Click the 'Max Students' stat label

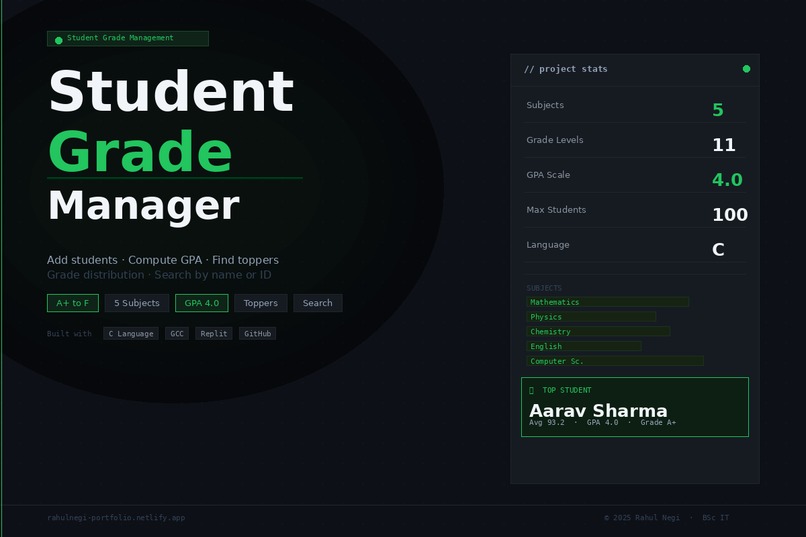pos(556,210)
